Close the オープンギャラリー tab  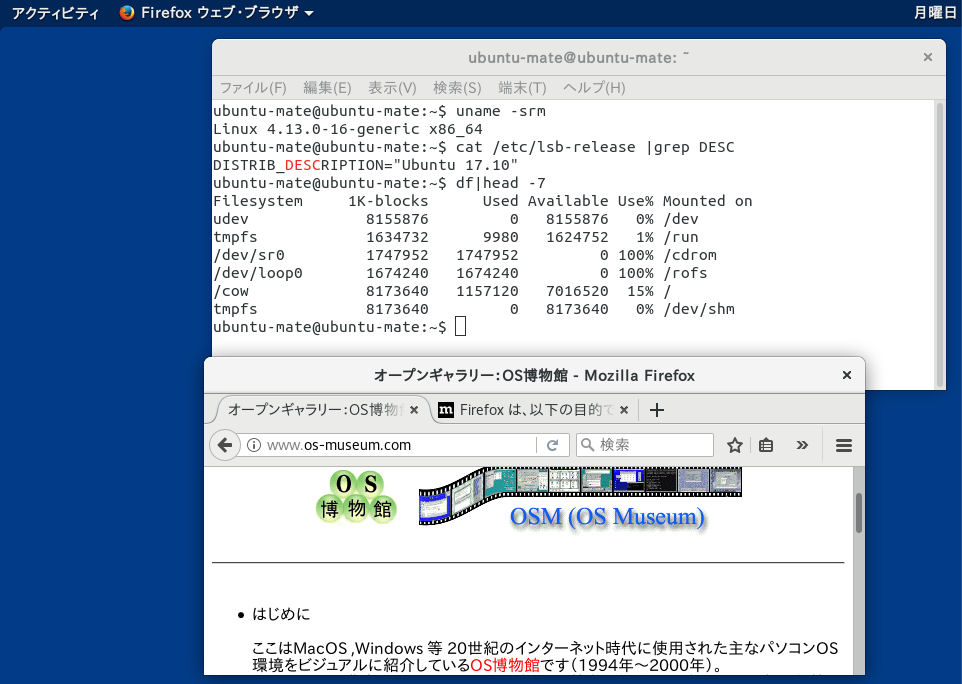click(414, 410)
